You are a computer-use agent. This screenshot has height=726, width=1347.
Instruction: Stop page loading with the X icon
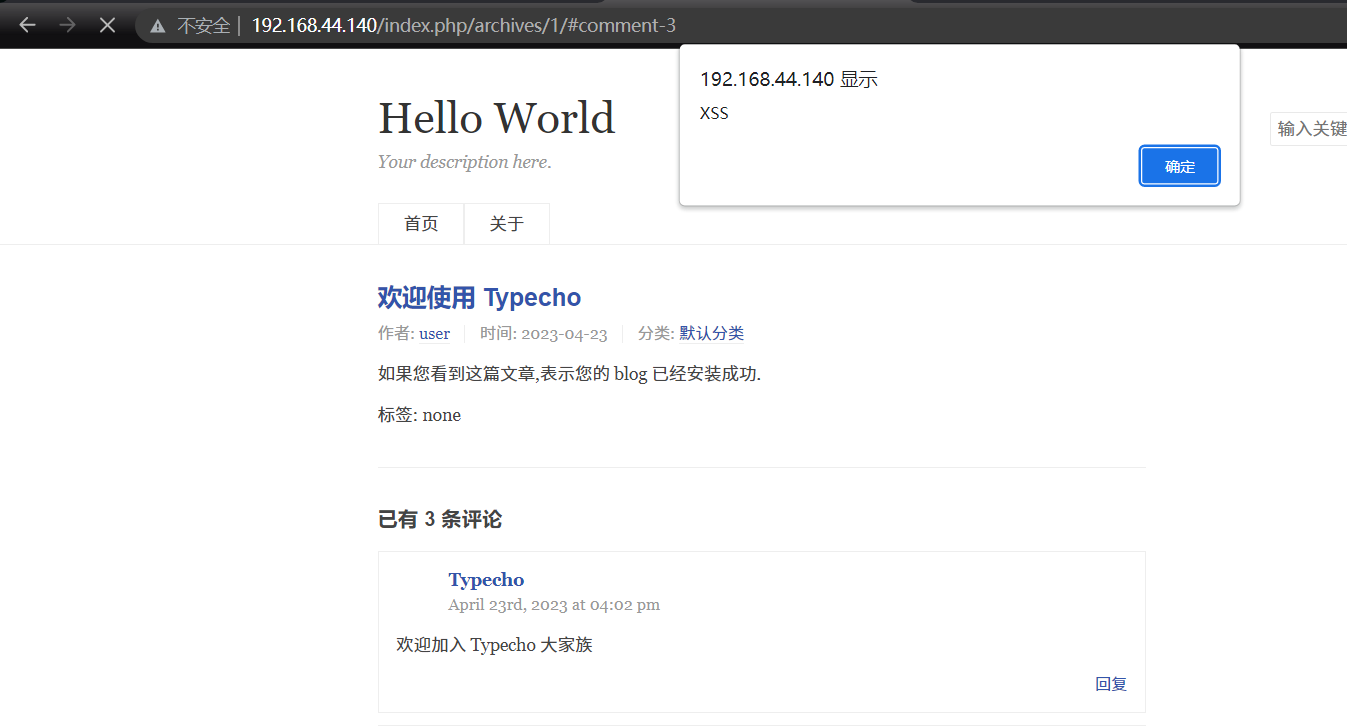pyautogui.click(x=108, y=25)
